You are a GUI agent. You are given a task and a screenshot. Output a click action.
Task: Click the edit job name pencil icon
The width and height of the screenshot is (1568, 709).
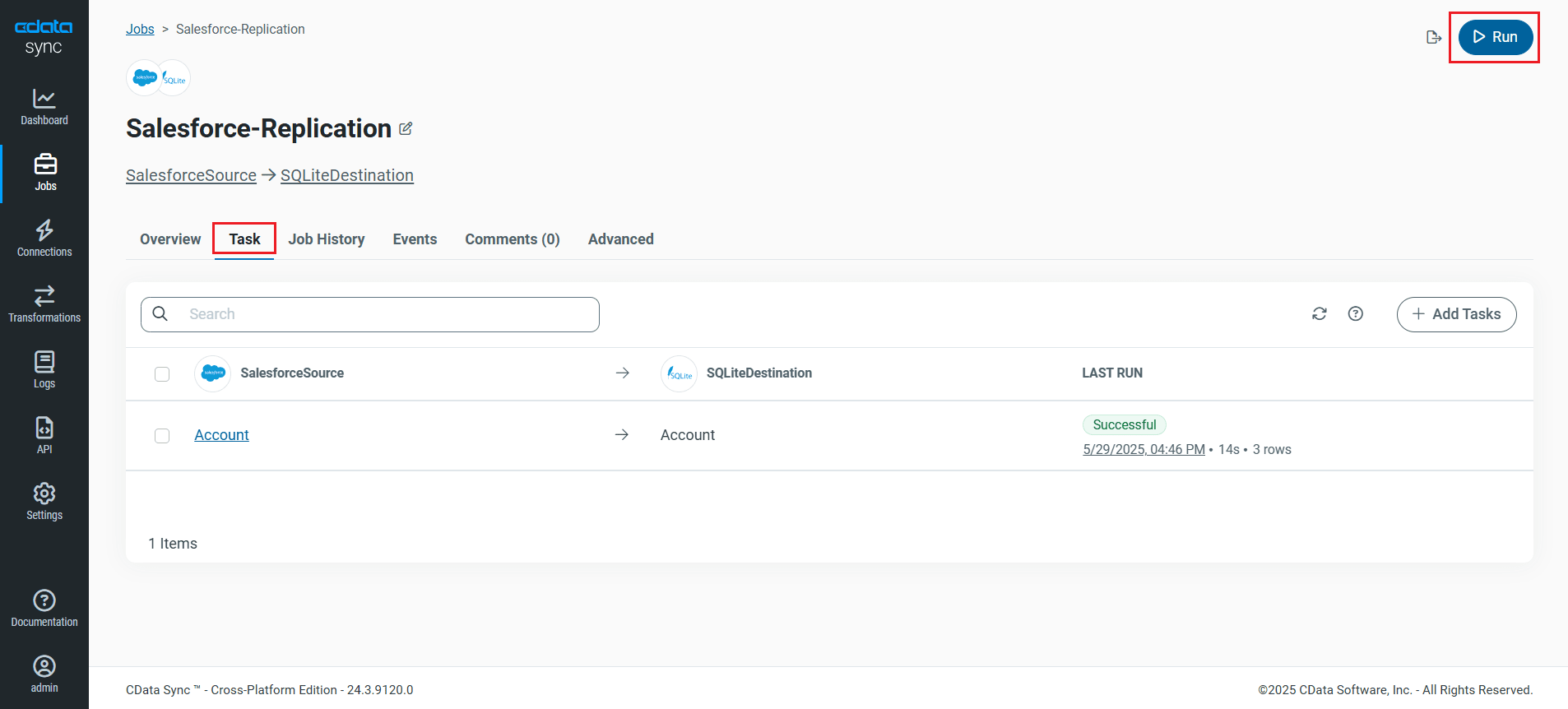[406, 129]
